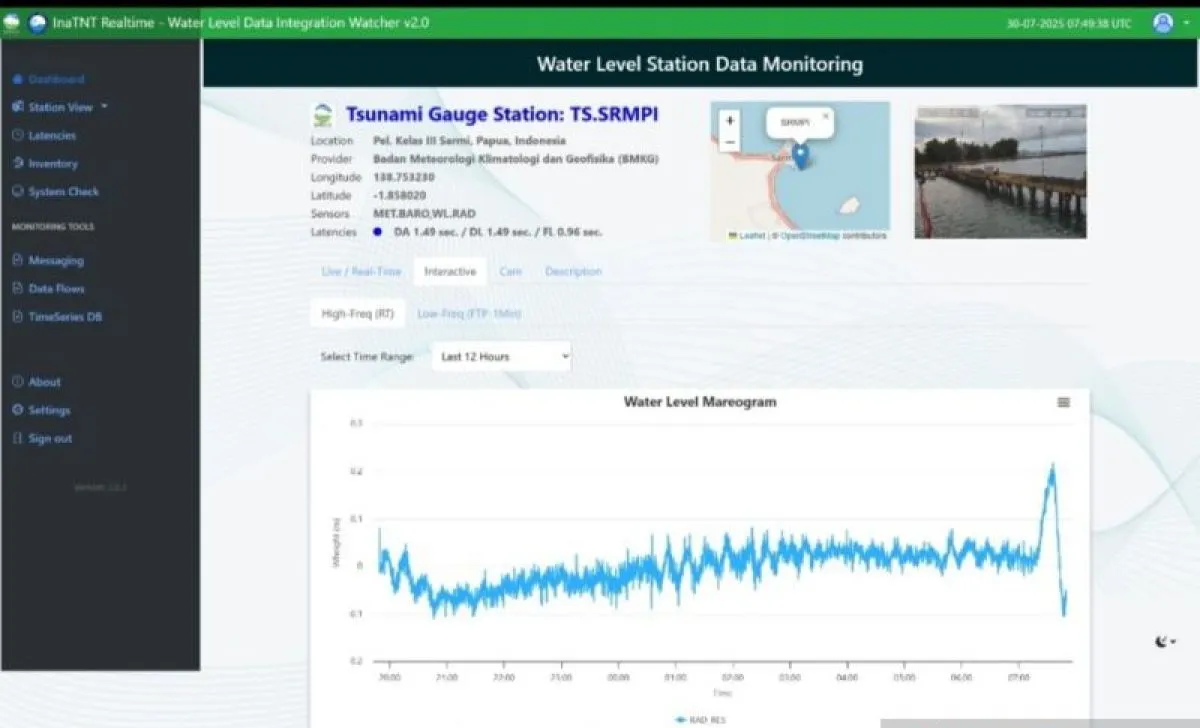Toggle the RAD RES series in chart legend
This screenshot has height=728, width=1200.
coord(699,718)
